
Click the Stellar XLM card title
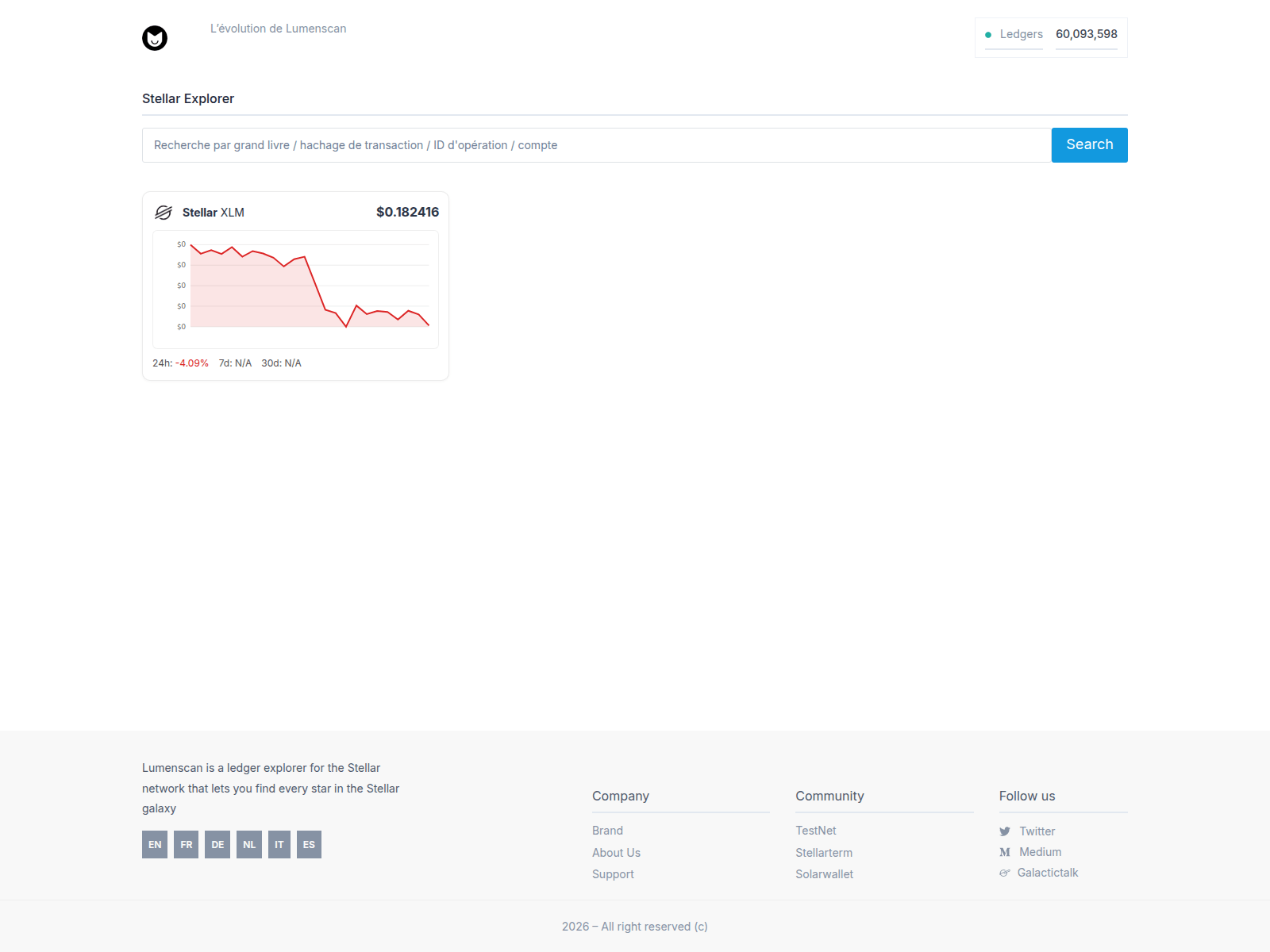click(214, 213)
